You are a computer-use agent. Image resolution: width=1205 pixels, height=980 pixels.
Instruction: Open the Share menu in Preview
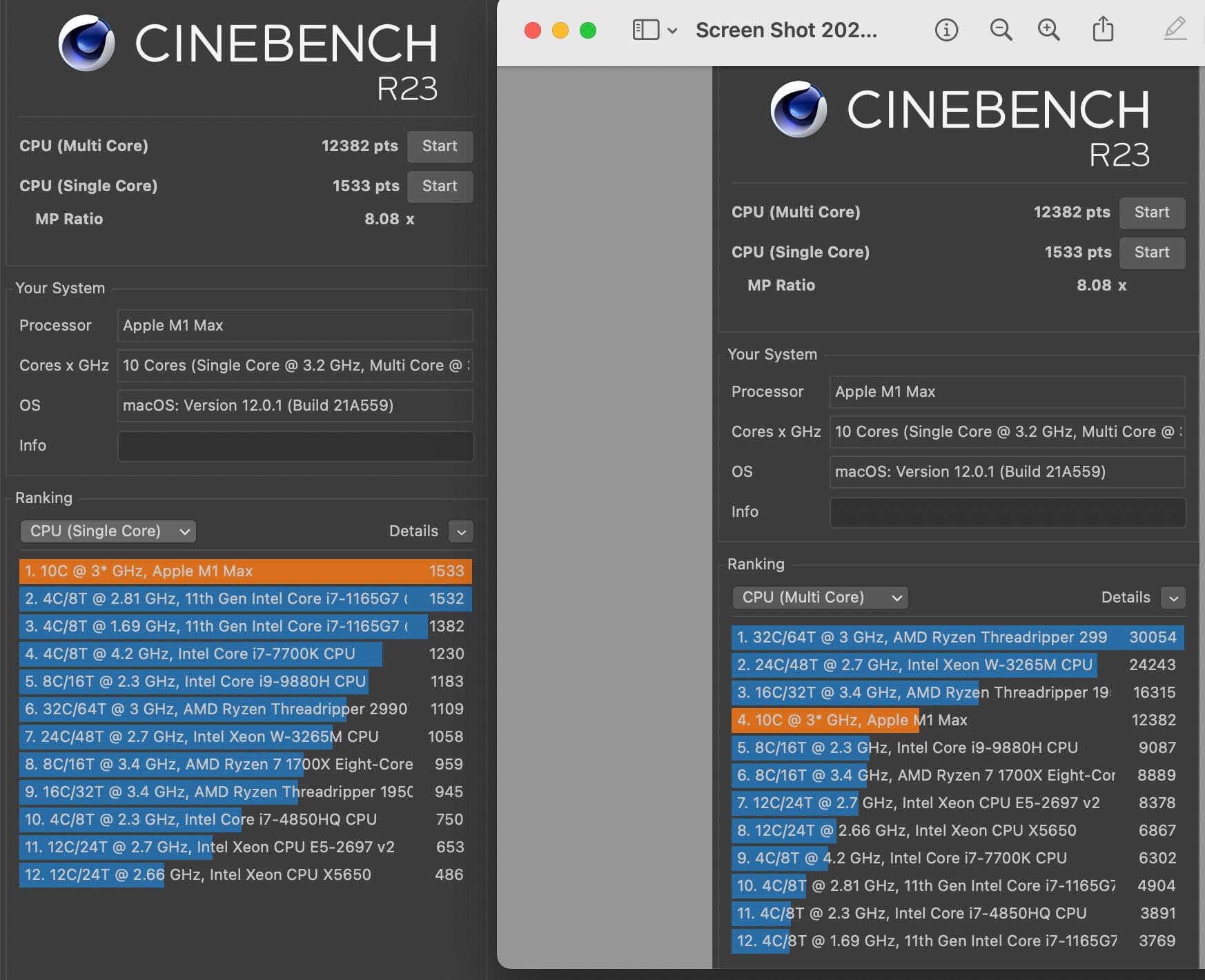(1103, 29)
